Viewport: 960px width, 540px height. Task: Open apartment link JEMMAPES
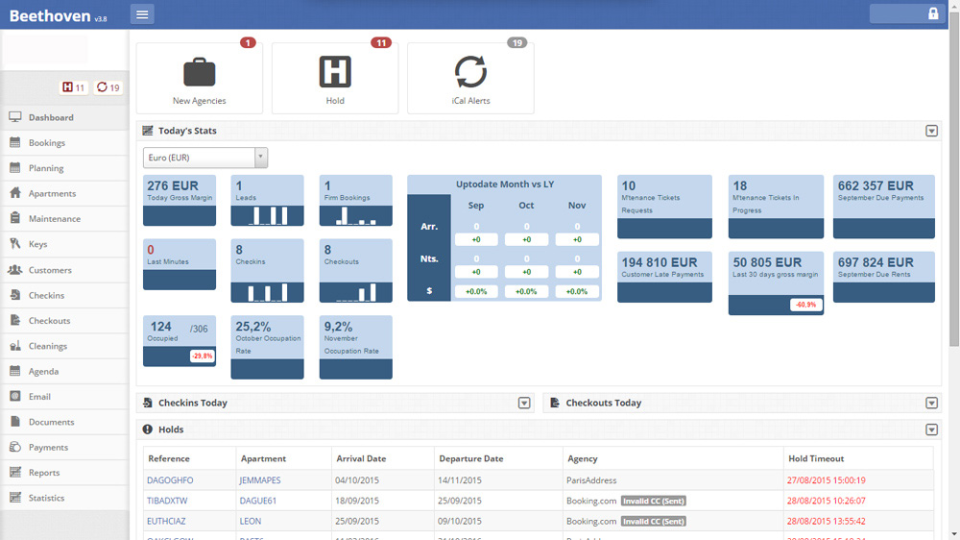[260, 480]
